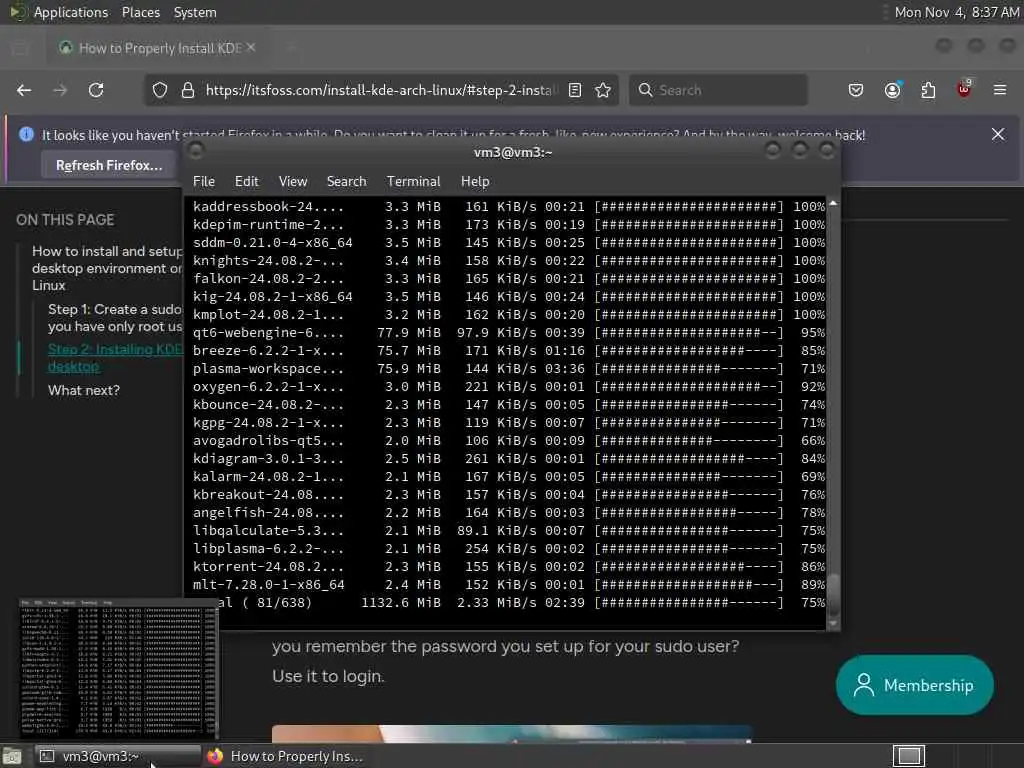This screenshot has width=1024, height=768.
Task: Click the Firefox sidebar toggle icon near tabs
Action: coord(20,48)
